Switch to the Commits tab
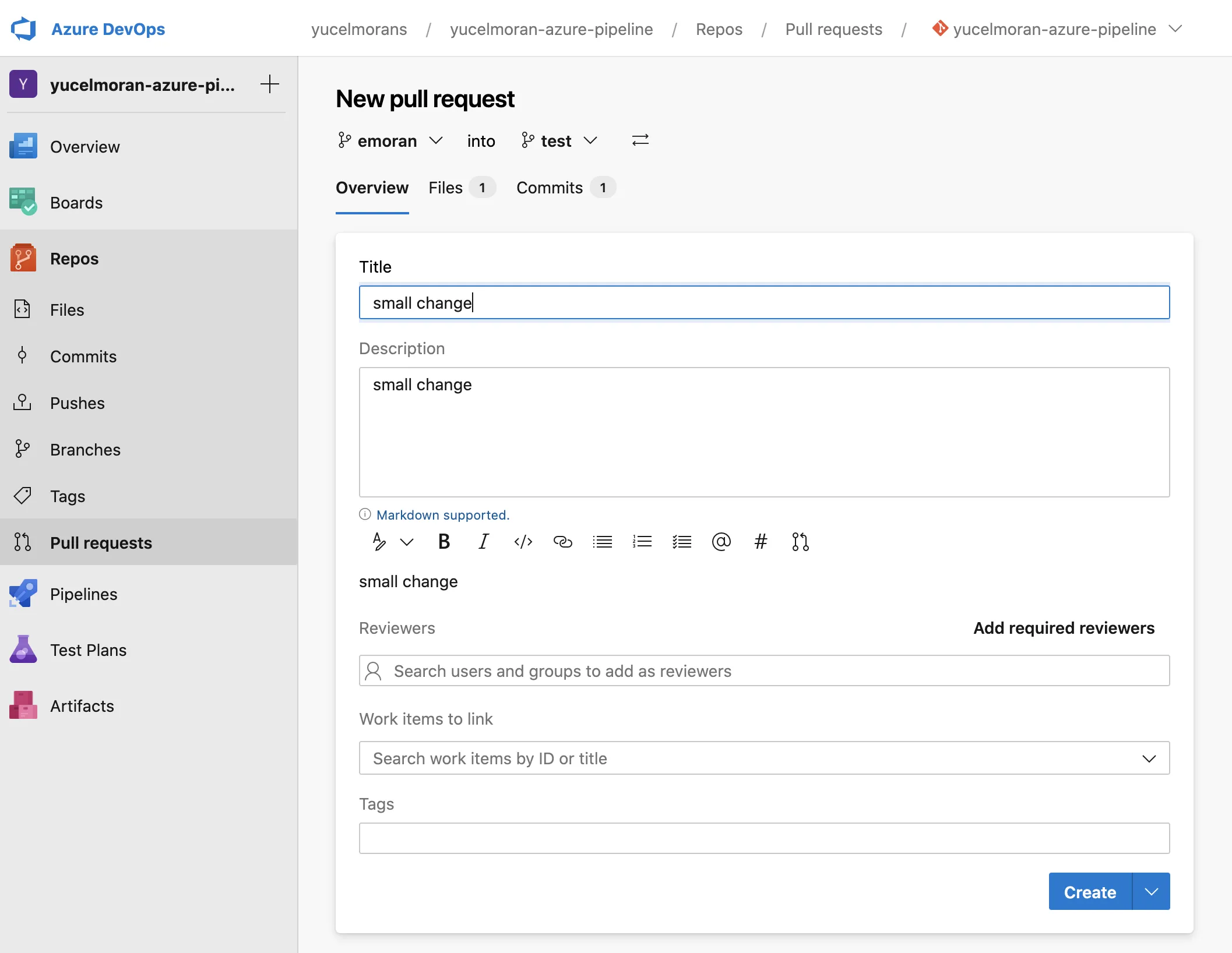The width and height of the screenshot is (1232, 953). (x=566, y=188)
